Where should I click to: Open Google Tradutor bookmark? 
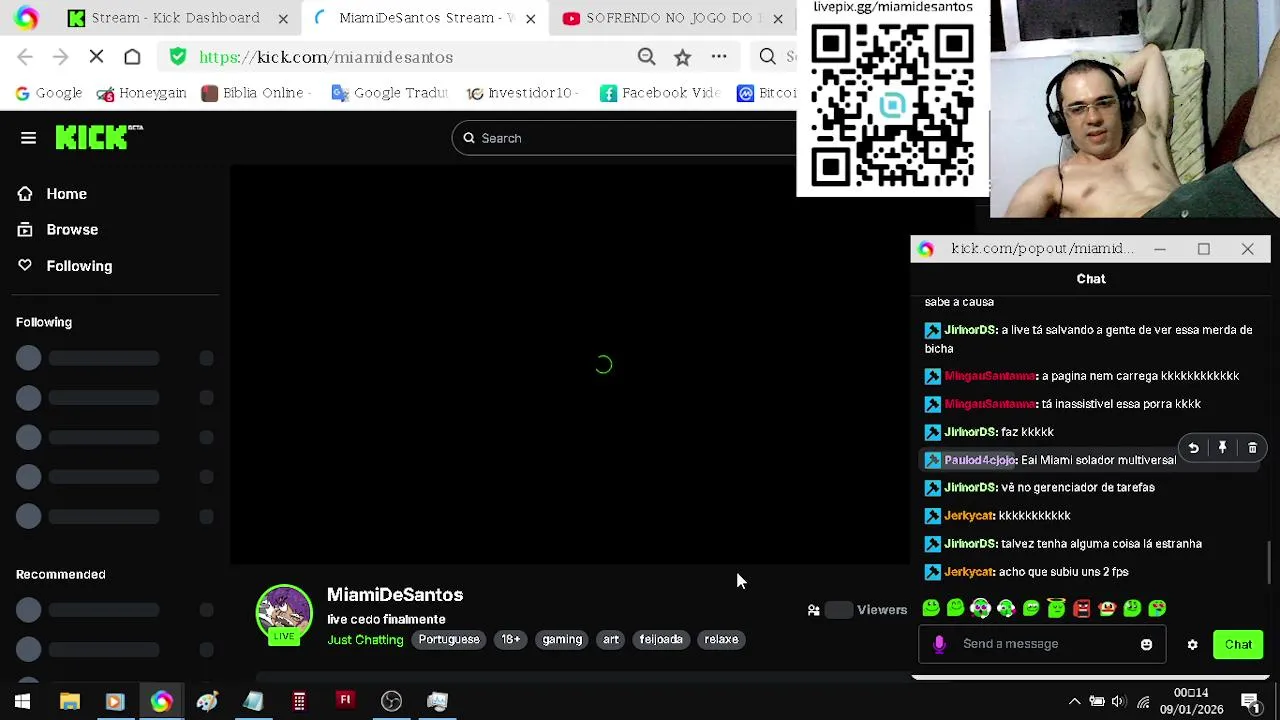(389, 93)
